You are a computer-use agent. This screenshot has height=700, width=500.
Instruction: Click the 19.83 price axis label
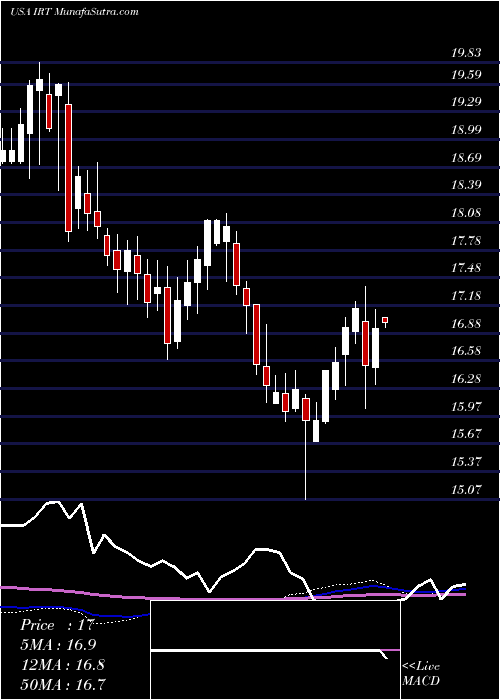466,53
